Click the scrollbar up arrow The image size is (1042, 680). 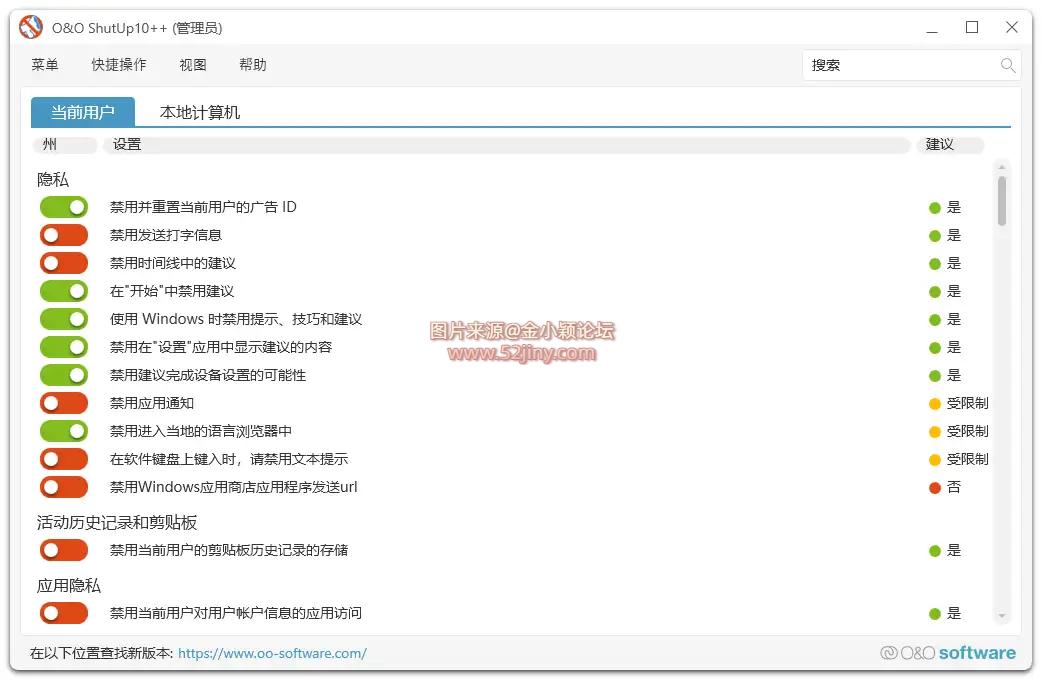click(1001, 166)
